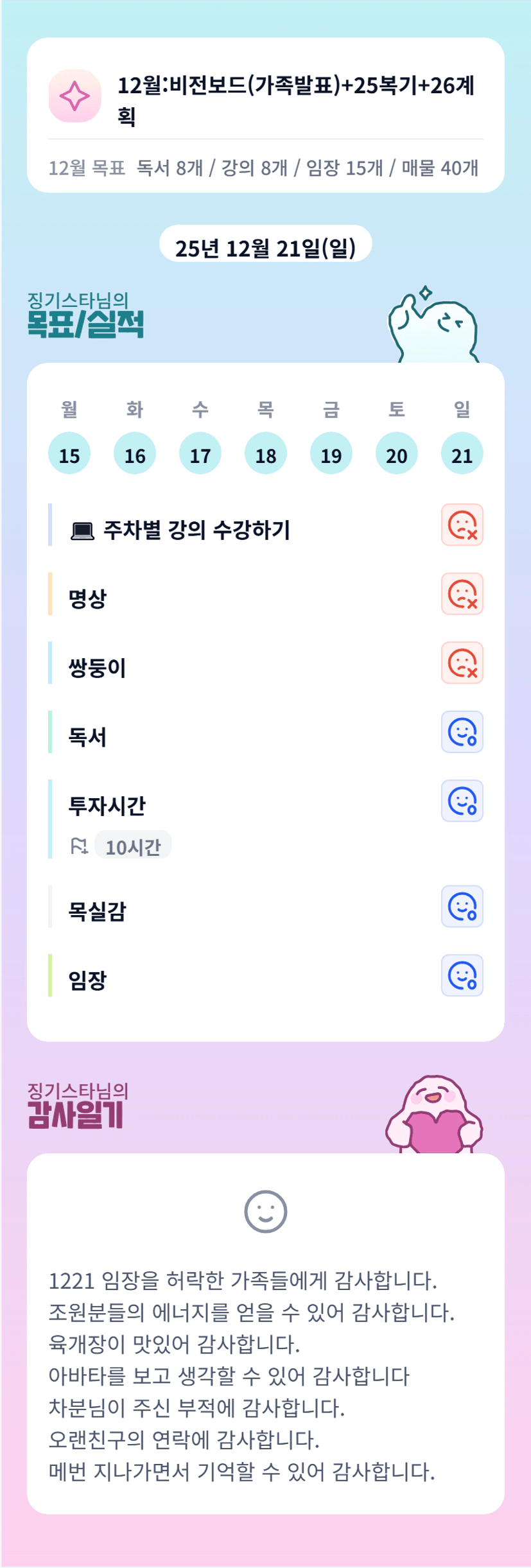531x1568 pixels.
Task: Toggle the red sad face for 명상
Action: tap(462, 594)
